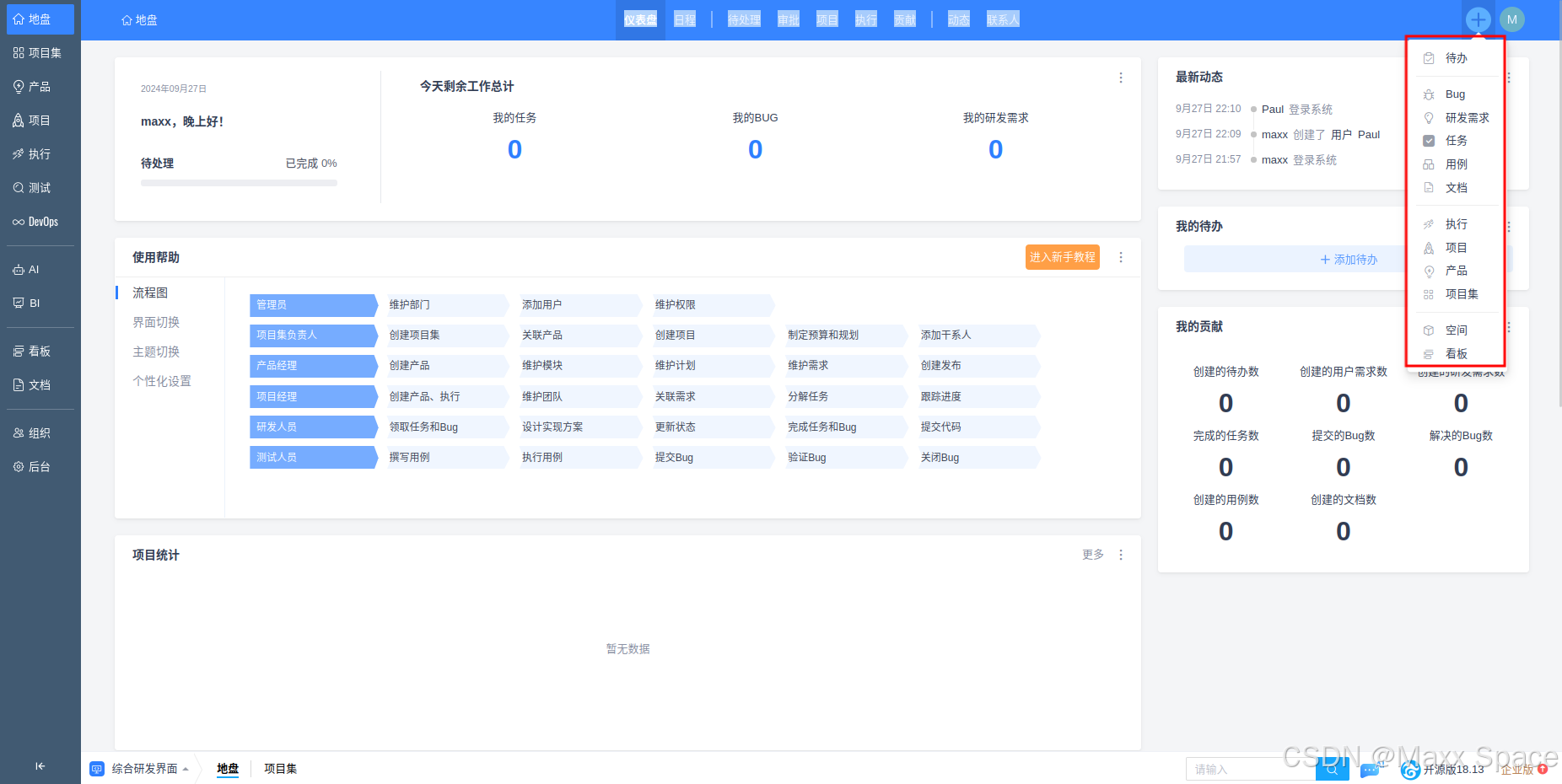
Task: Click the ZenTao logo beside 开源版18.13
Action: (x=1410, y=770)
